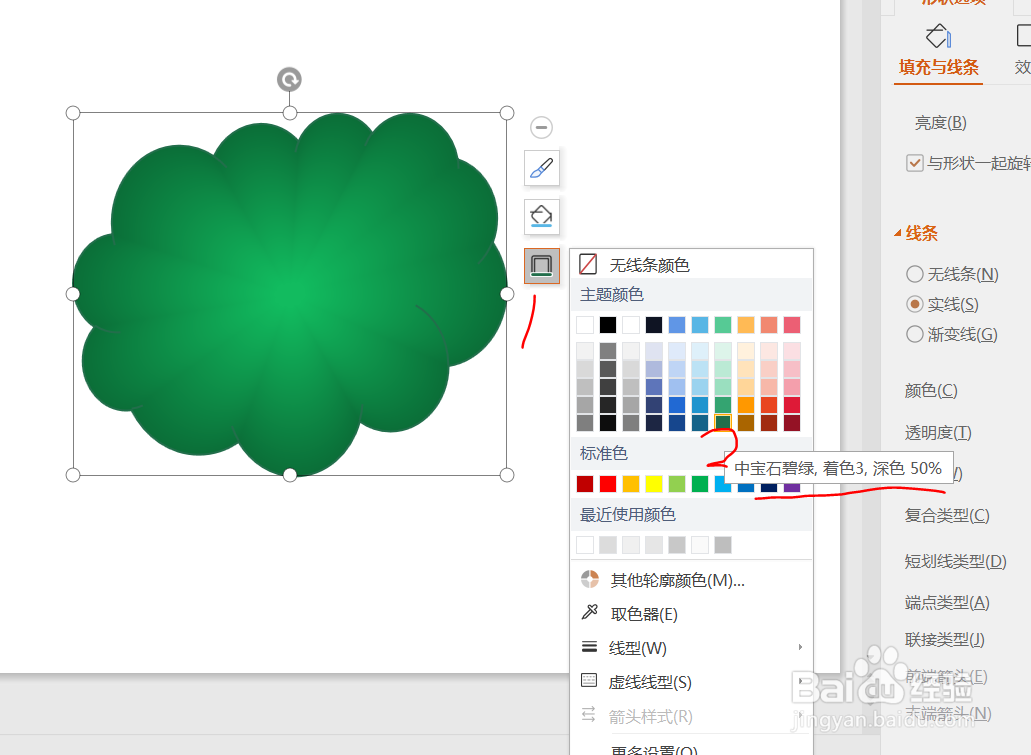Click the 端点类型(A) label

pyautogui.click(x=947, y=602)
